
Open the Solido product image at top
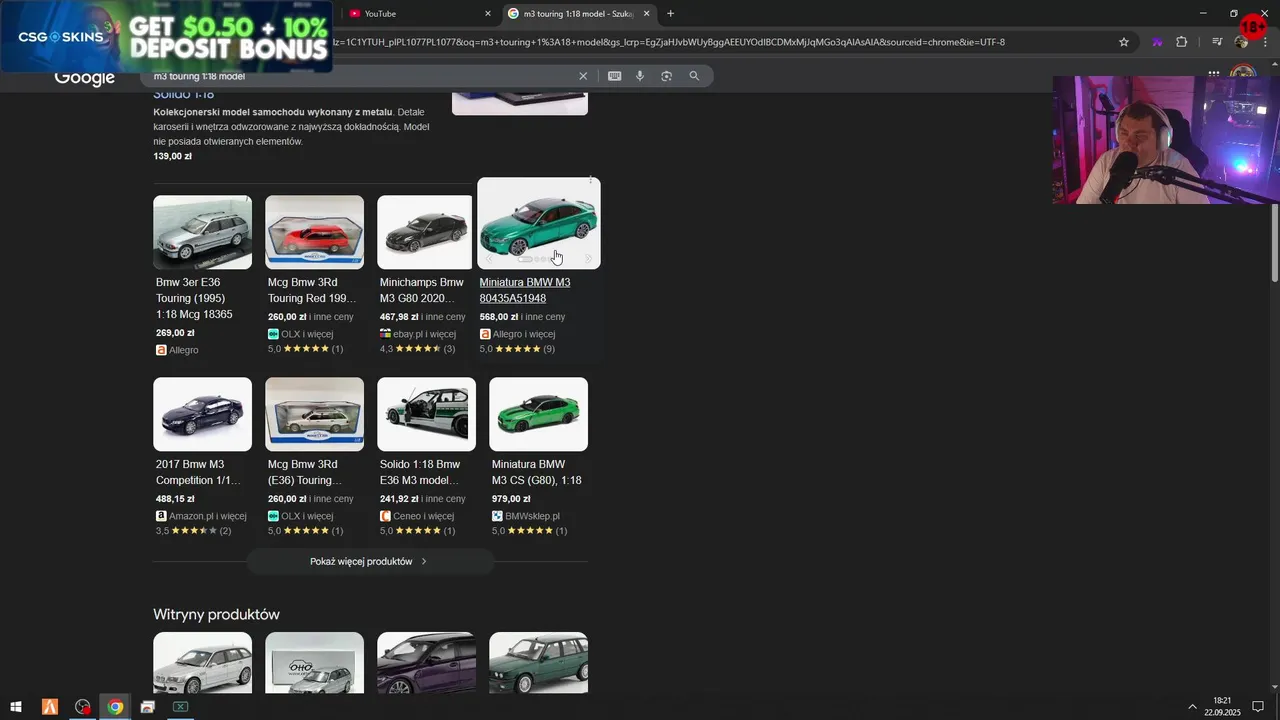pos(520,102)
